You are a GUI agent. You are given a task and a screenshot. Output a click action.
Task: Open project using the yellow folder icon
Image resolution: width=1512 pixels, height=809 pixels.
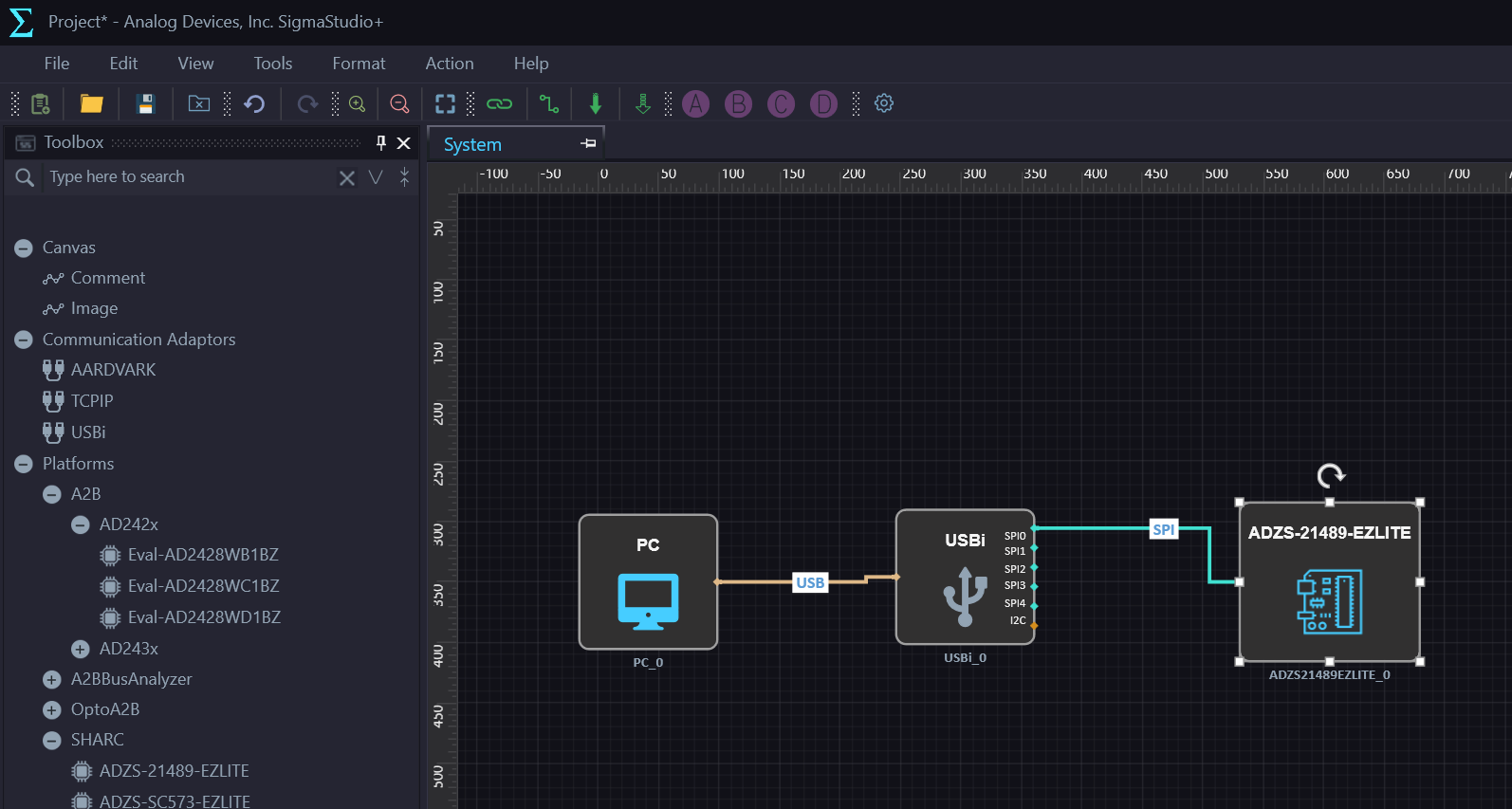(x=91, y=103)
